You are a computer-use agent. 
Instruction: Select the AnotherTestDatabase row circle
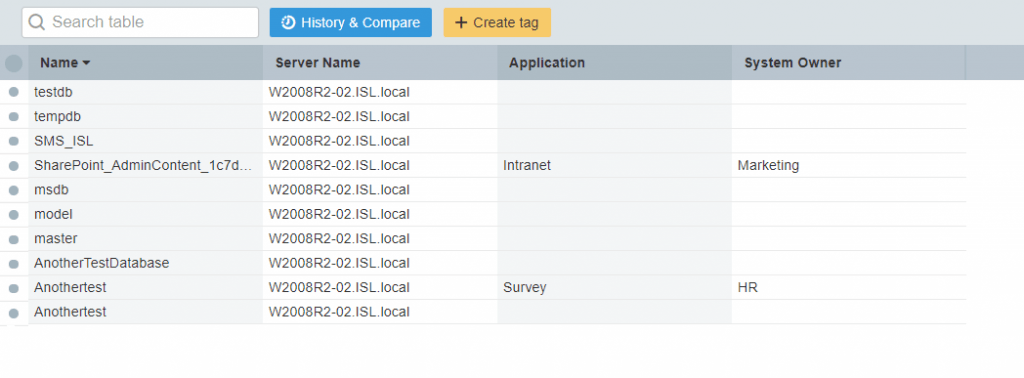pyautogui.click(x=14, y=264)
